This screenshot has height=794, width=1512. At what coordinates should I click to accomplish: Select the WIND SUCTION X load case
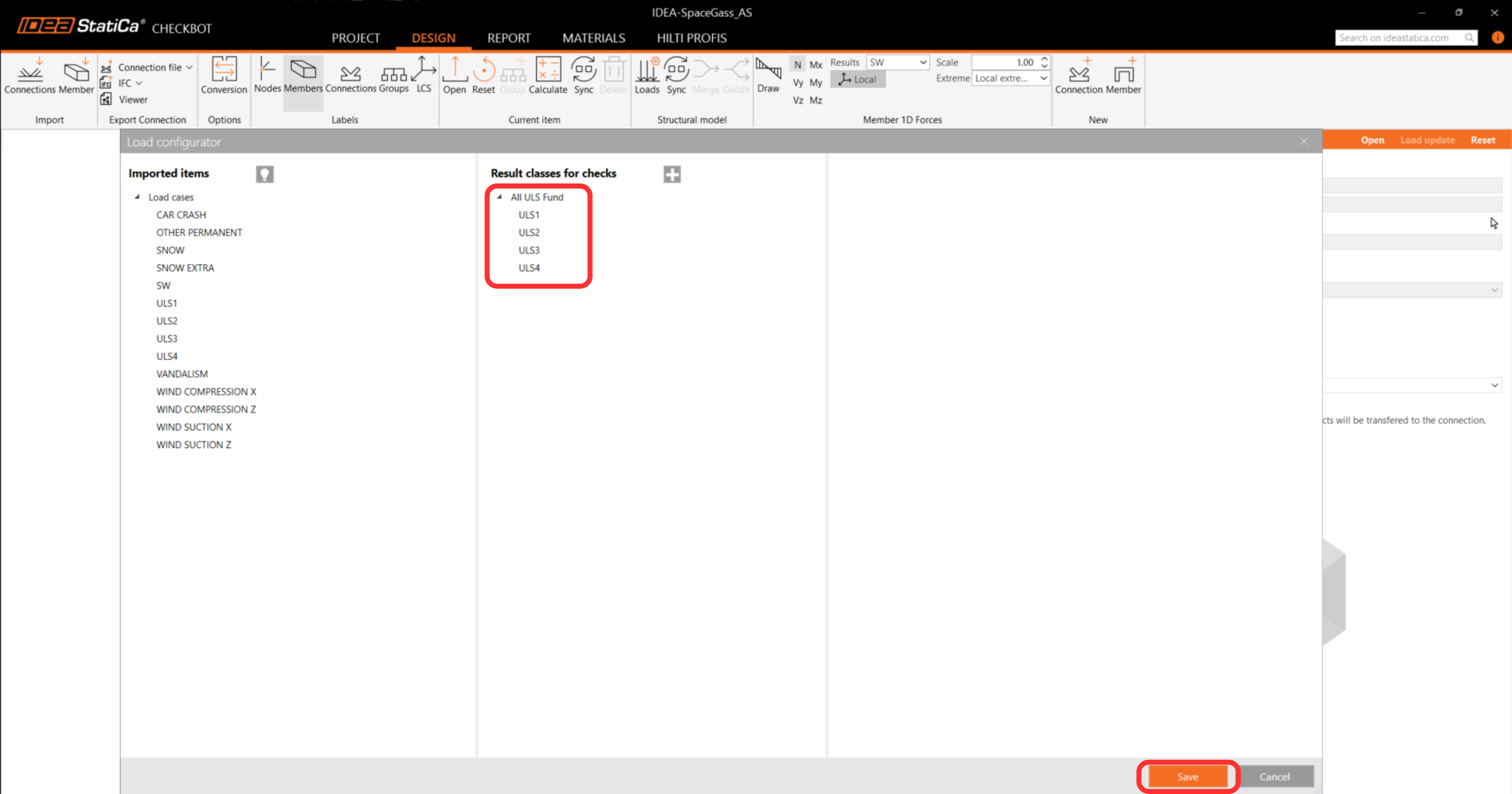pos(194,427)
